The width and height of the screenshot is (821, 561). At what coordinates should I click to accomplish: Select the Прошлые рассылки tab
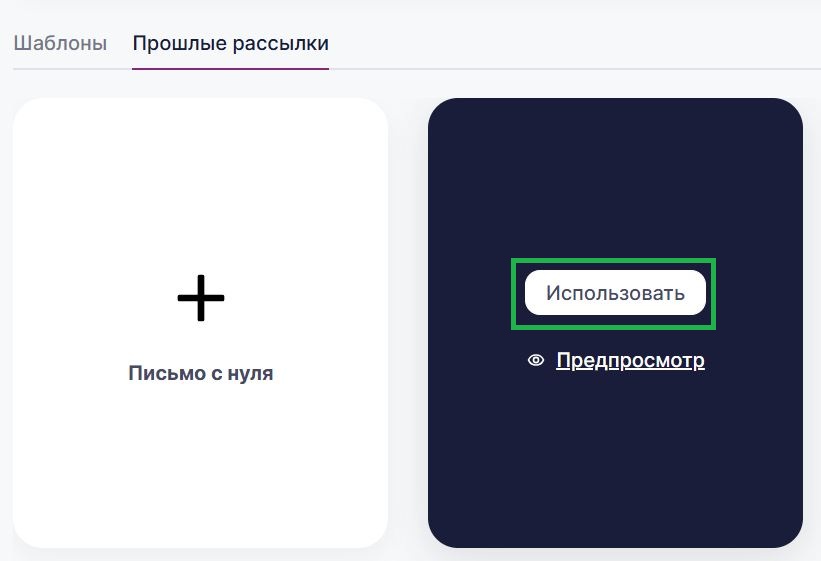tap(230, 44)
